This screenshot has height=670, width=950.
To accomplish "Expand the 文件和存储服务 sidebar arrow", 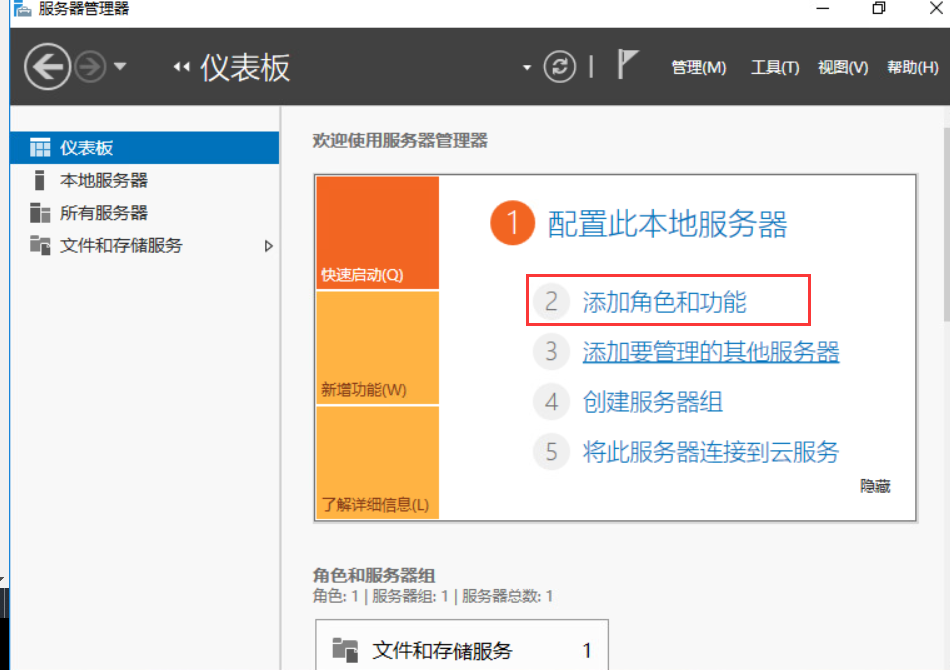I will click(x=268, y=246).
